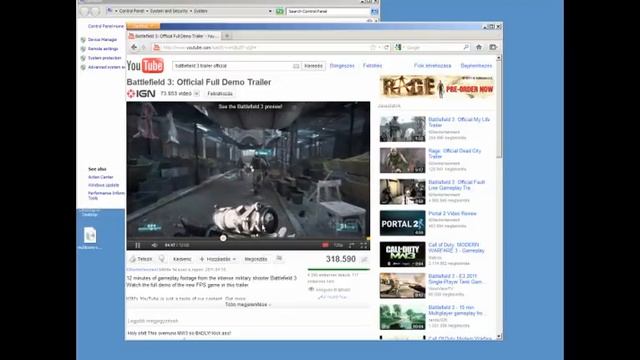Click Fiók létrehozása link
Viewport: 640px width, 360px height.
[433, 66]
